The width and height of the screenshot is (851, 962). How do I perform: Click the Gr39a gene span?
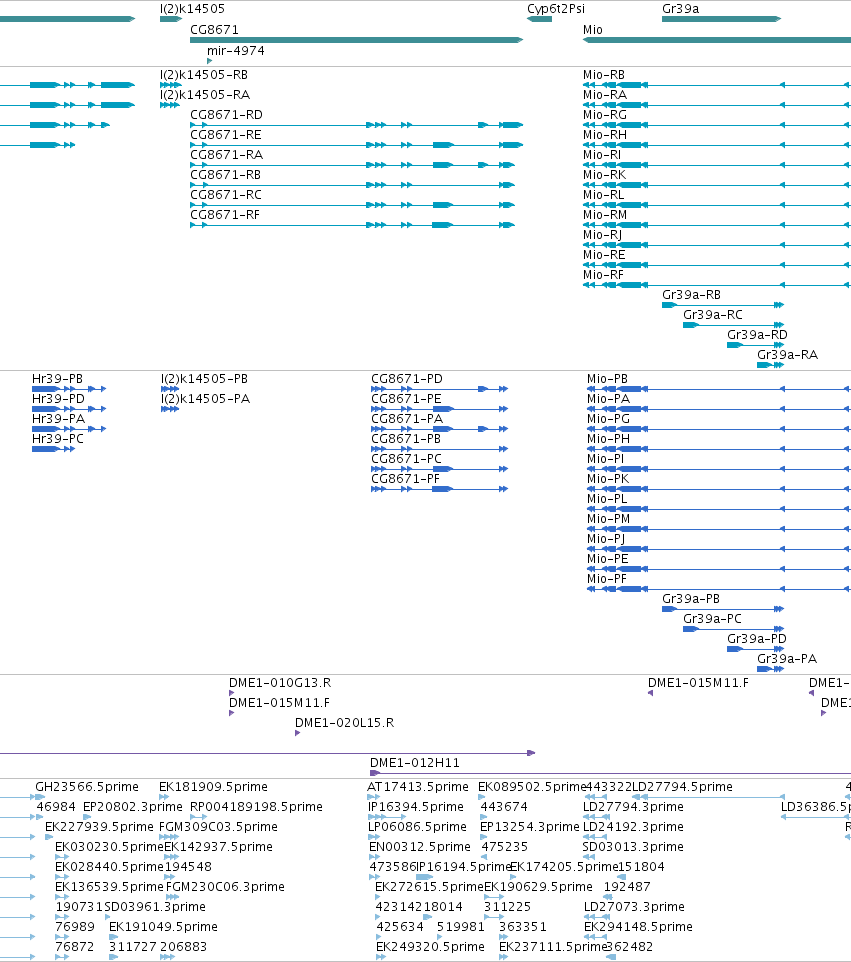[722, 19]
